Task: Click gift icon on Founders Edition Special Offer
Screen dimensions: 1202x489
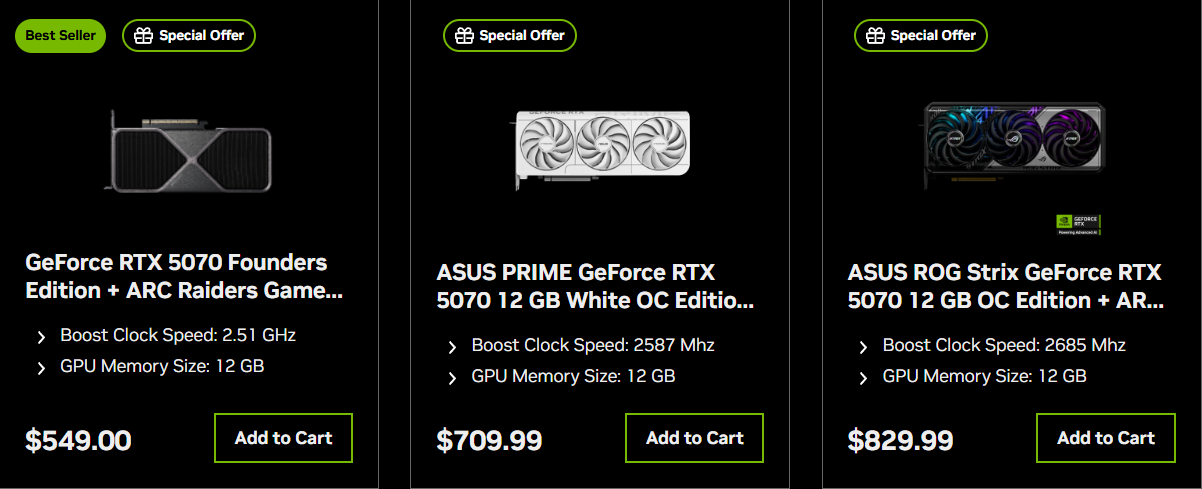Action: click(144, 36)
